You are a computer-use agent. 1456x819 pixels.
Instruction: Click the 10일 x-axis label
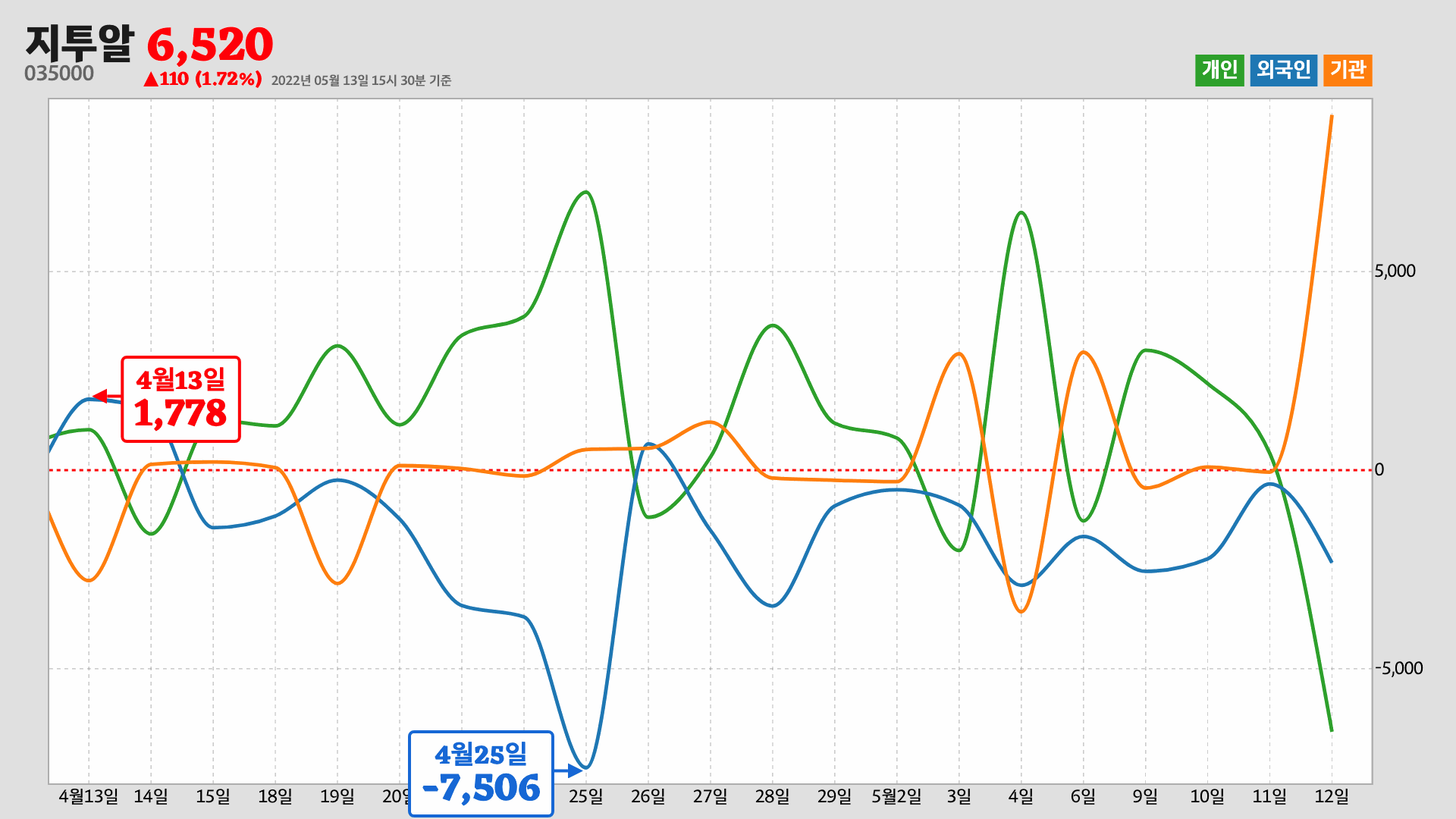1208,796
